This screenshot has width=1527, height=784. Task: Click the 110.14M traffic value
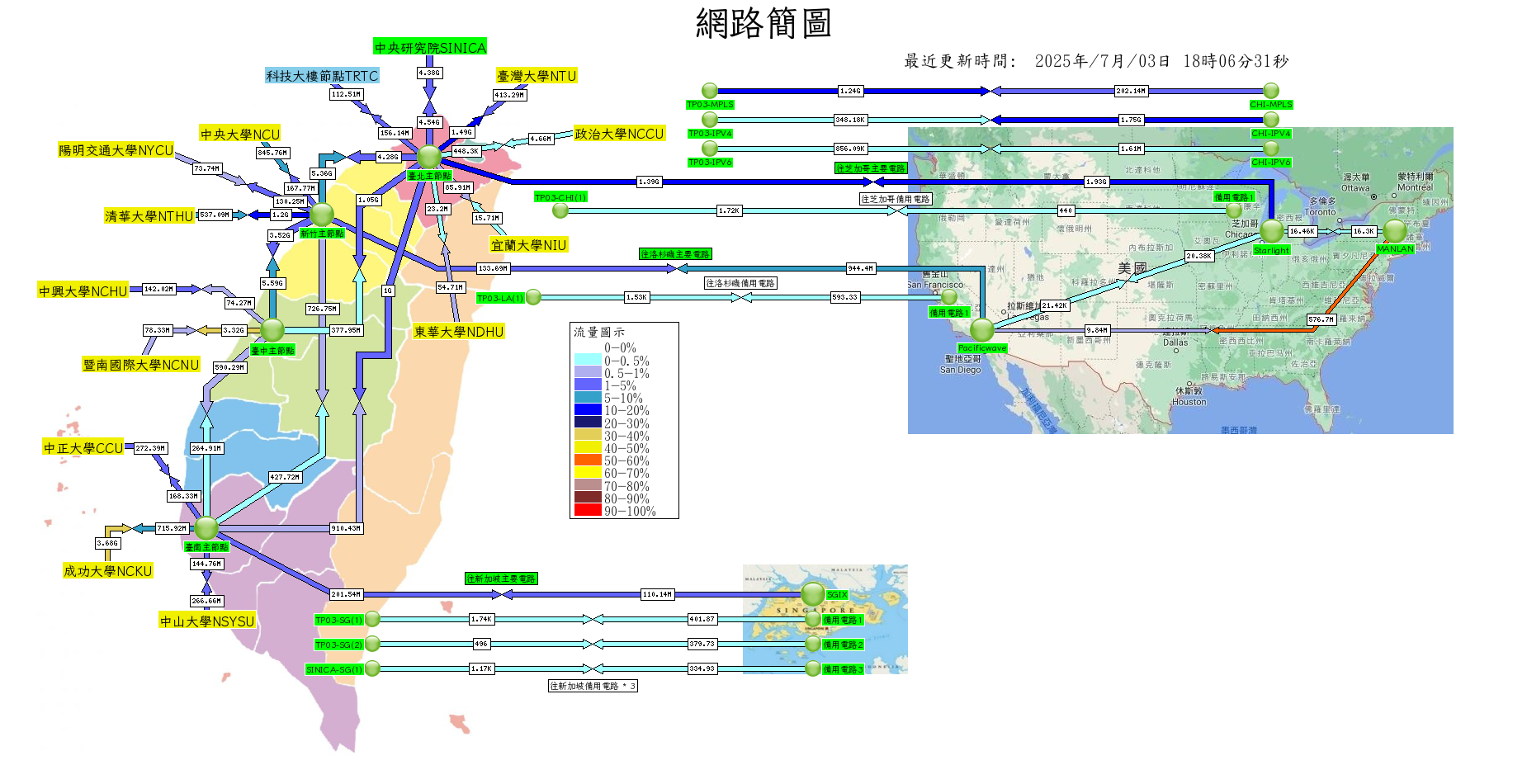[657, 594]
